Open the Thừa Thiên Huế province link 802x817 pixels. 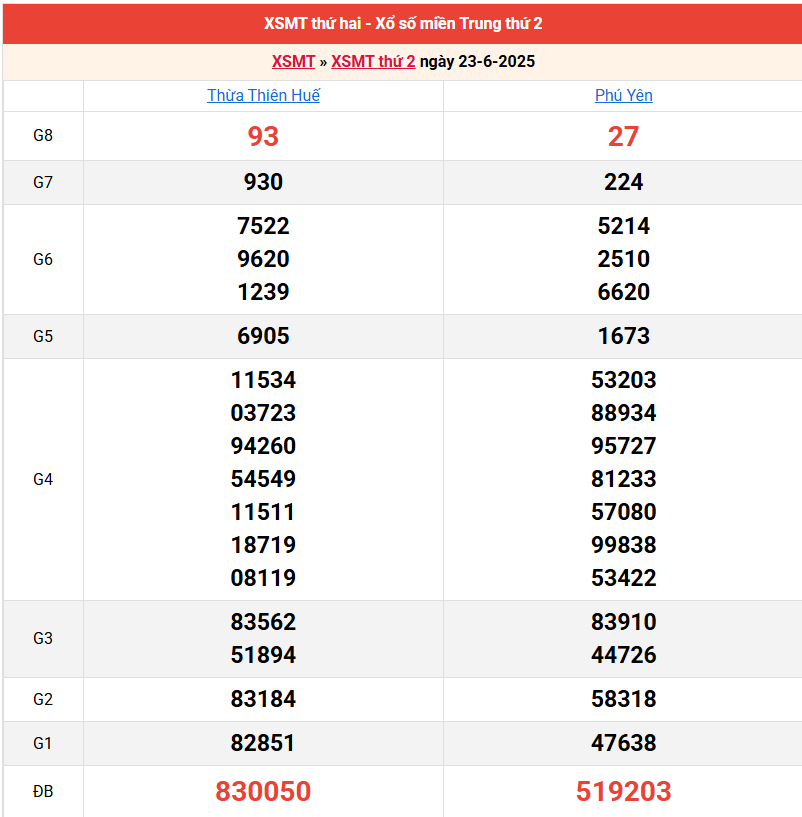tap(263, 96)
